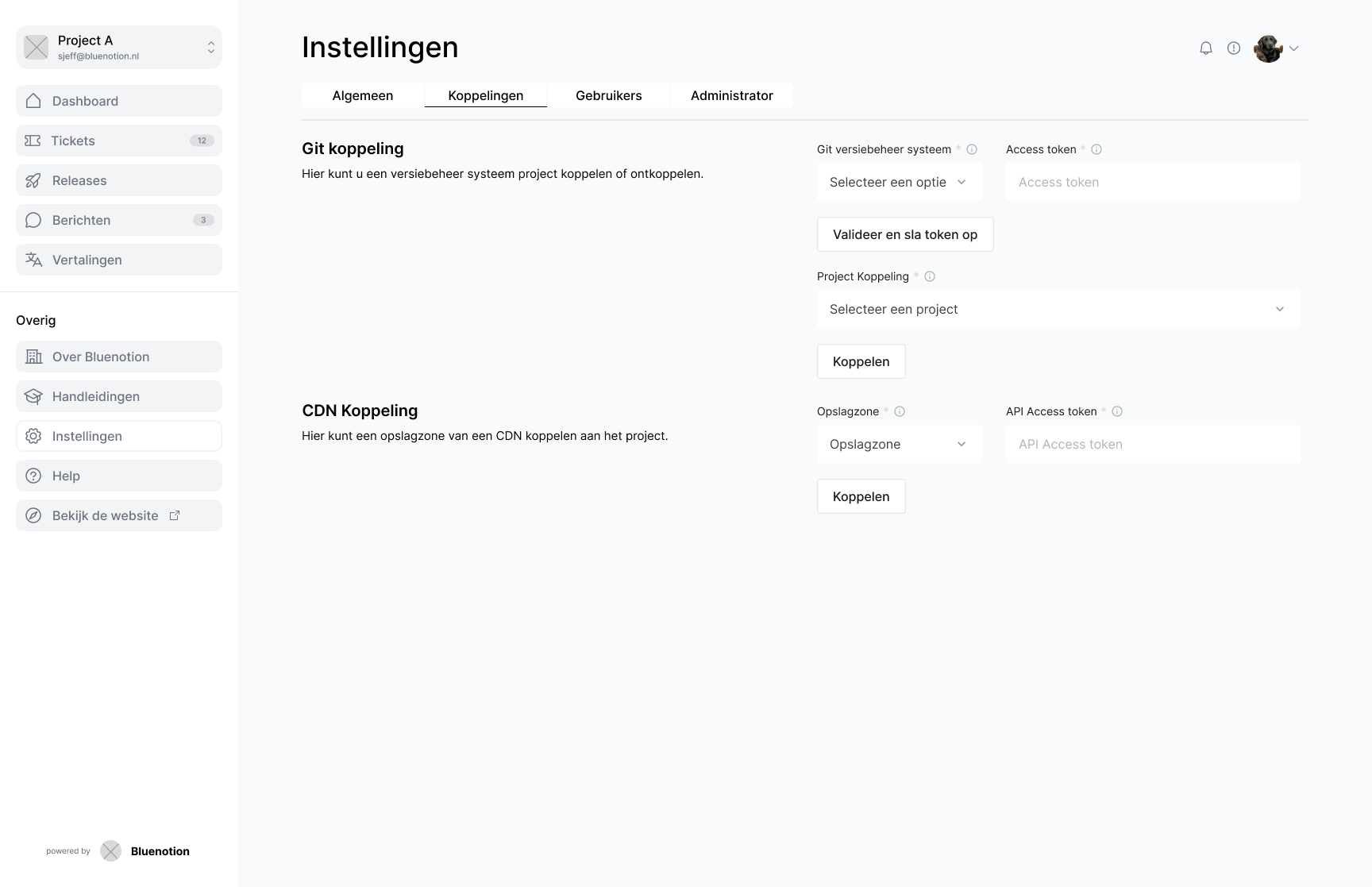The height and width of the screenshot is (887, 1372).
Task: Open the info tooltip beside Git versiebeheer systeem
Action: 973,149
